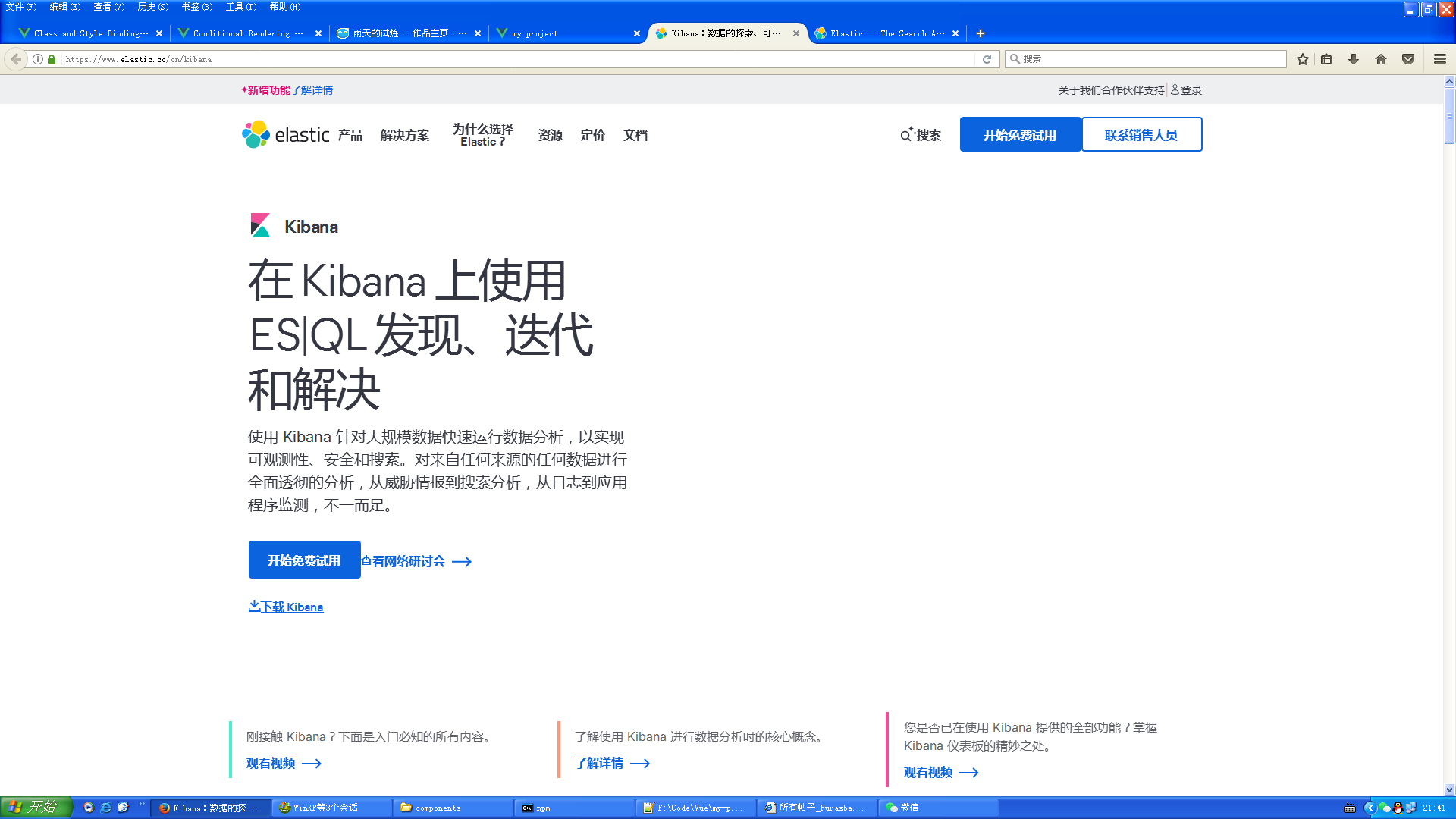Expand the quick launch overflow chevron
Image resolution: width=1456 pixels, height=819 pixels.
click(x=141, y=805)
